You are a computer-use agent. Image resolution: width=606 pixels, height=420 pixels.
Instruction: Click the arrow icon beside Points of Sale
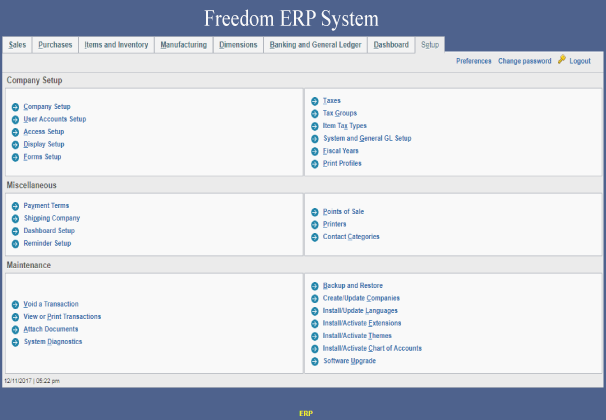pyautogui.click(x=315, y=212)
